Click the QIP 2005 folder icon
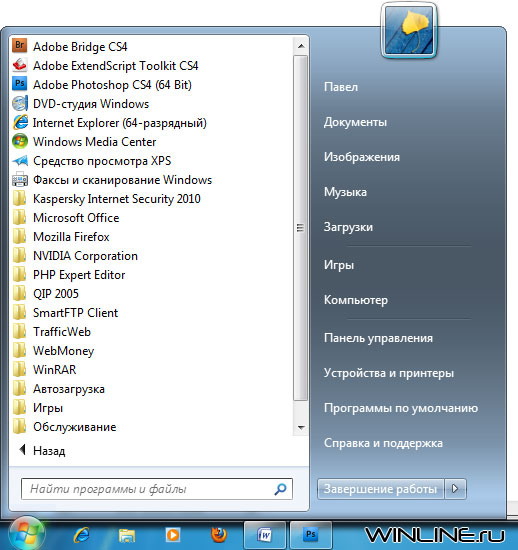 pyautogui.click(x=20, y=294)
